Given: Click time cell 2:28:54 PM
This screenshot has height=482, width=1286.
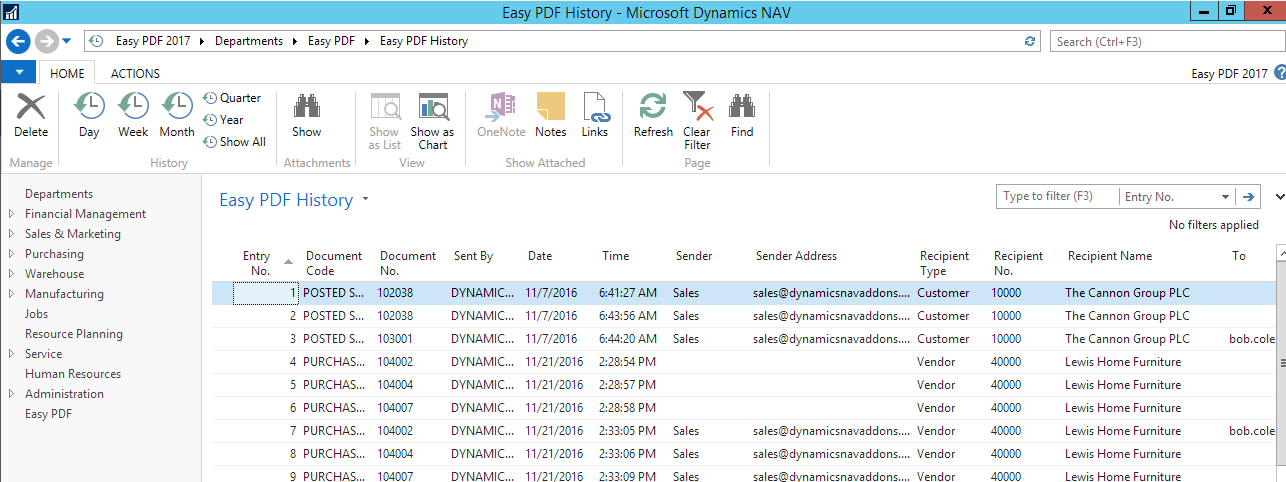Looking at the screenshot, I should (632, 362).
